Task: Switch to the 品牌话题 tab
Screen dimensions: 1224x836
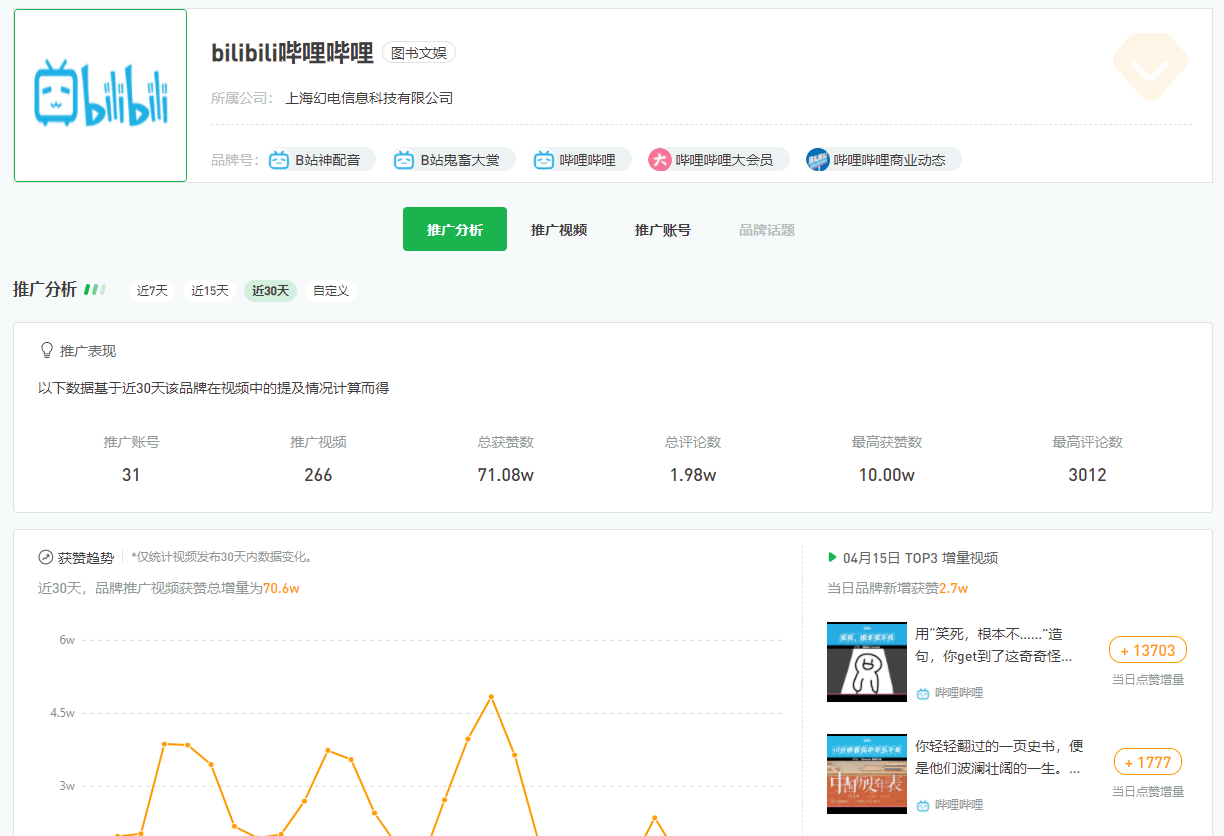Action: pyautogui.click(x=767, y=229)
